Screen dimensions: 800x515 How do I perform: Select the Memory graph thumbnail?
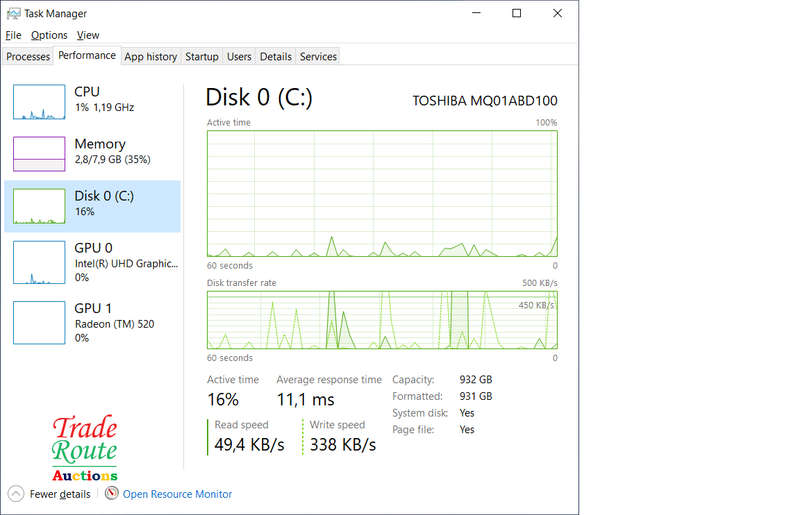click(39, 154)
